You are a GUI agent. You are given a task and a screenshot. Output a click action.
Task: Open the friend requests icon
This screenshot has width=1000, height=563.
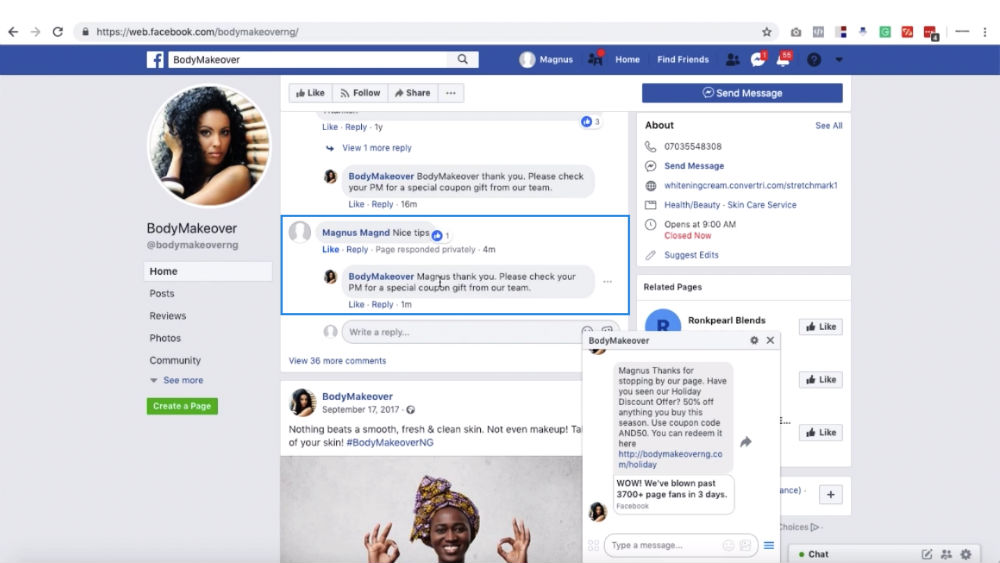(732, 59)
